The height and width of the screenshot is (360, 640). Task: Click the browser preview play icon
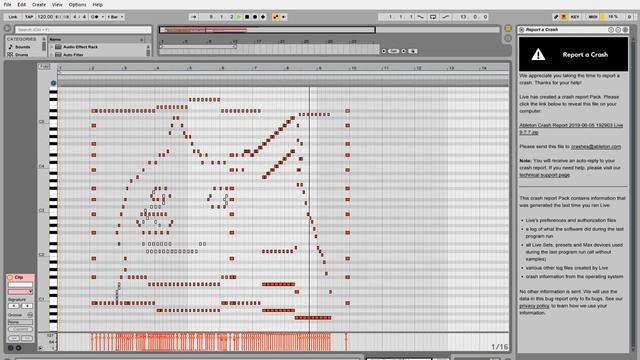7,29
